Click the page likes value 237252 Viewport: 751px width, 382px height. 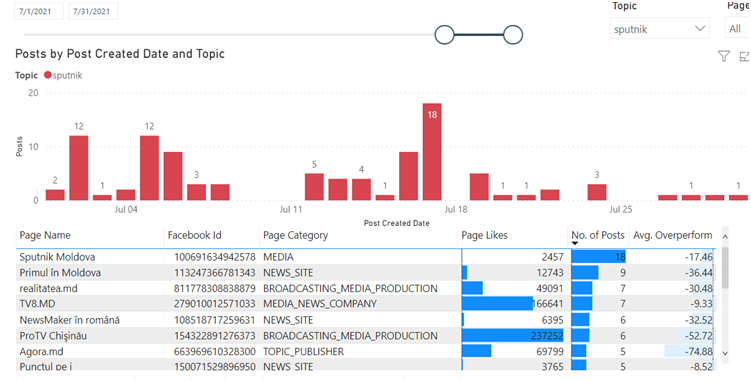coord(547,336)
